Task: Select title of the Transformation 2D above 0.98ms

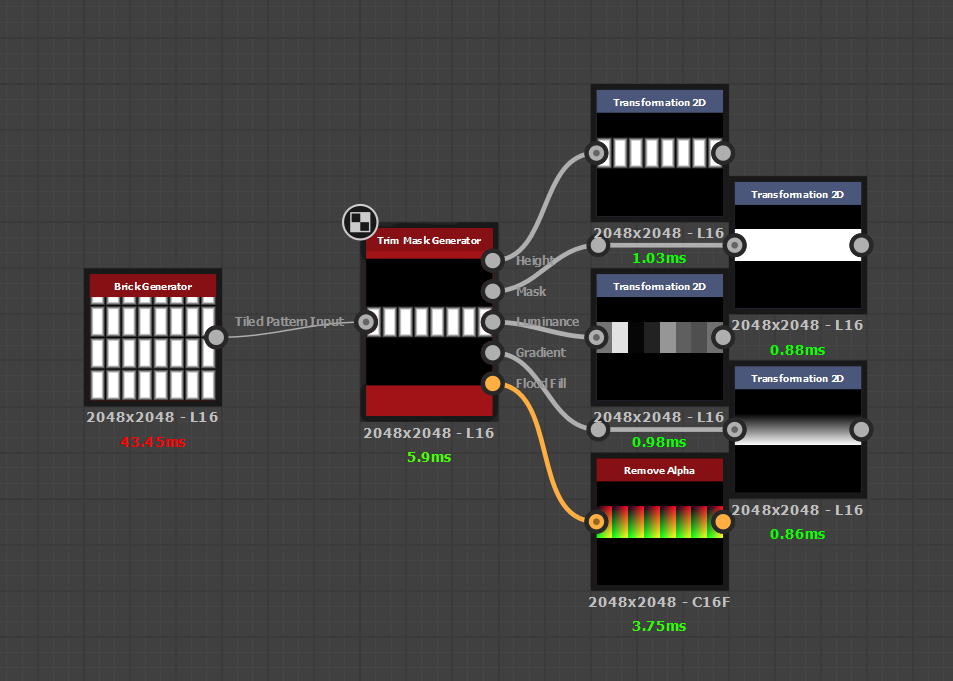Action: click(659, 286)
